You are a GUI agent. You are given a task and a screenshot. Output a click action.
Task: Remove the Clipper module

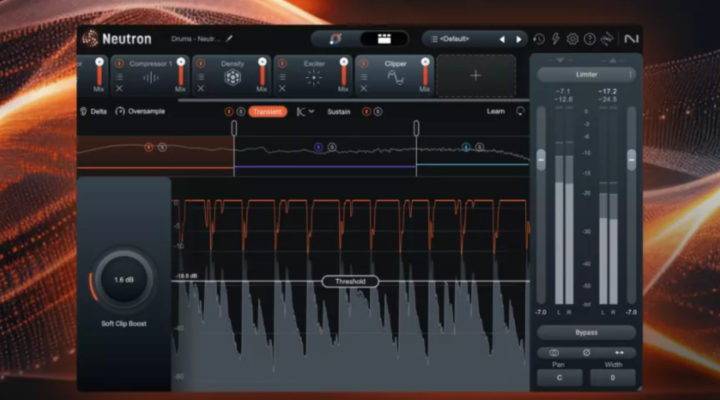(364, 88)
